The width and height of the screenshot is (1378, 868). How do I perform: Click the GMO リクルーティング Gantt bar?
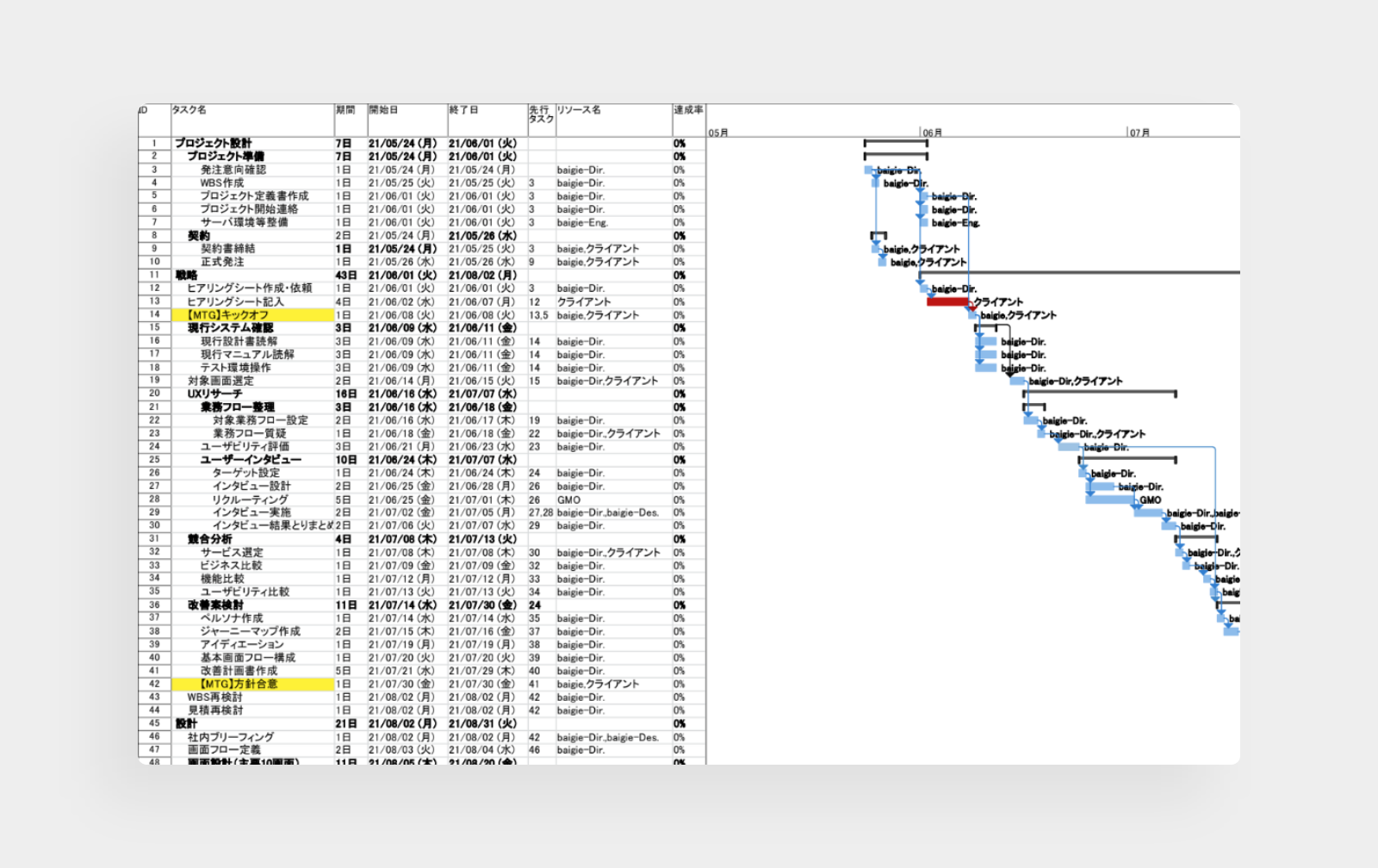pyautogui.click(x=1111, y=499)
